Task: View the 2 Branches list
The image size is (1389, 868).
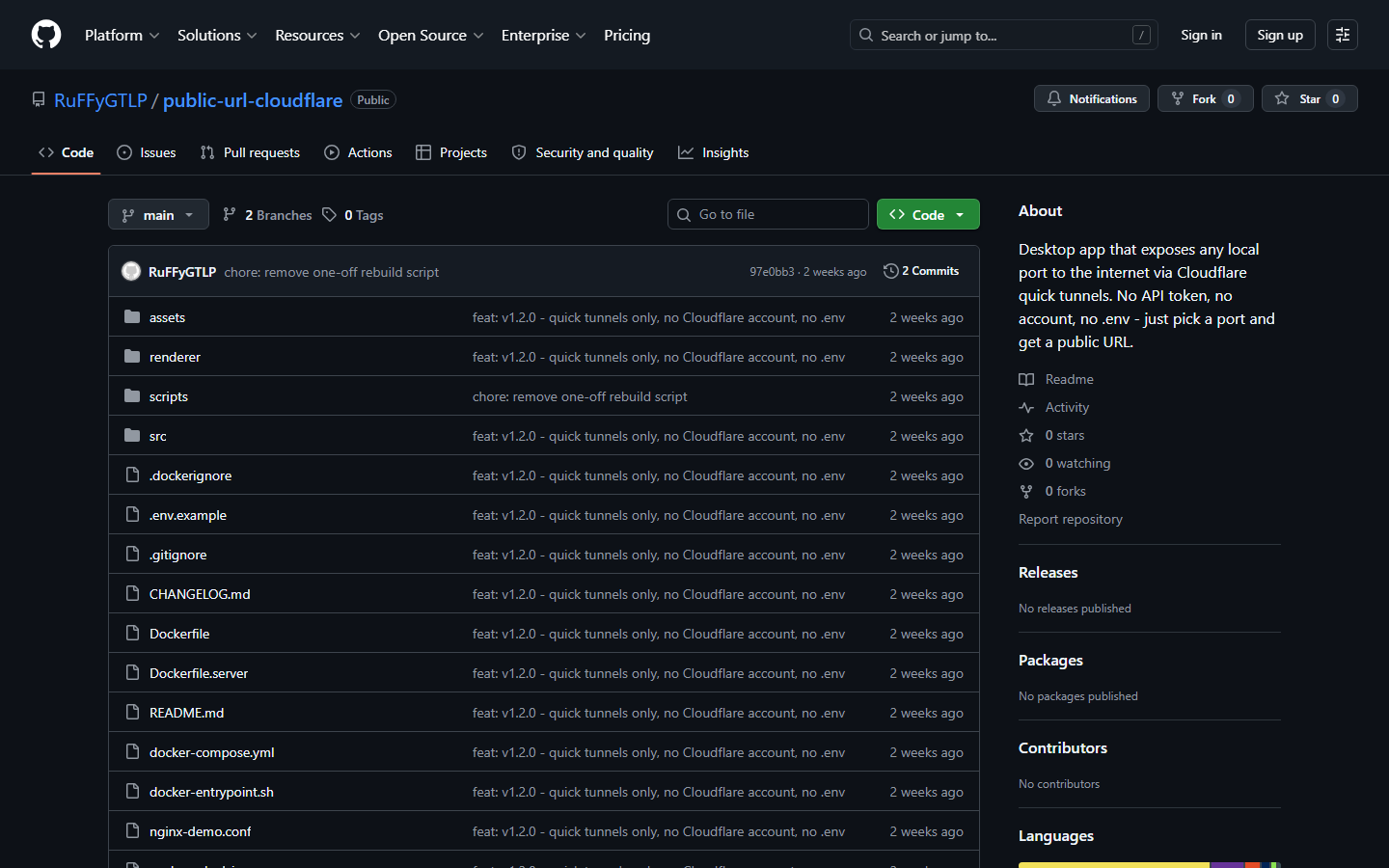Action: click(267, 215)
